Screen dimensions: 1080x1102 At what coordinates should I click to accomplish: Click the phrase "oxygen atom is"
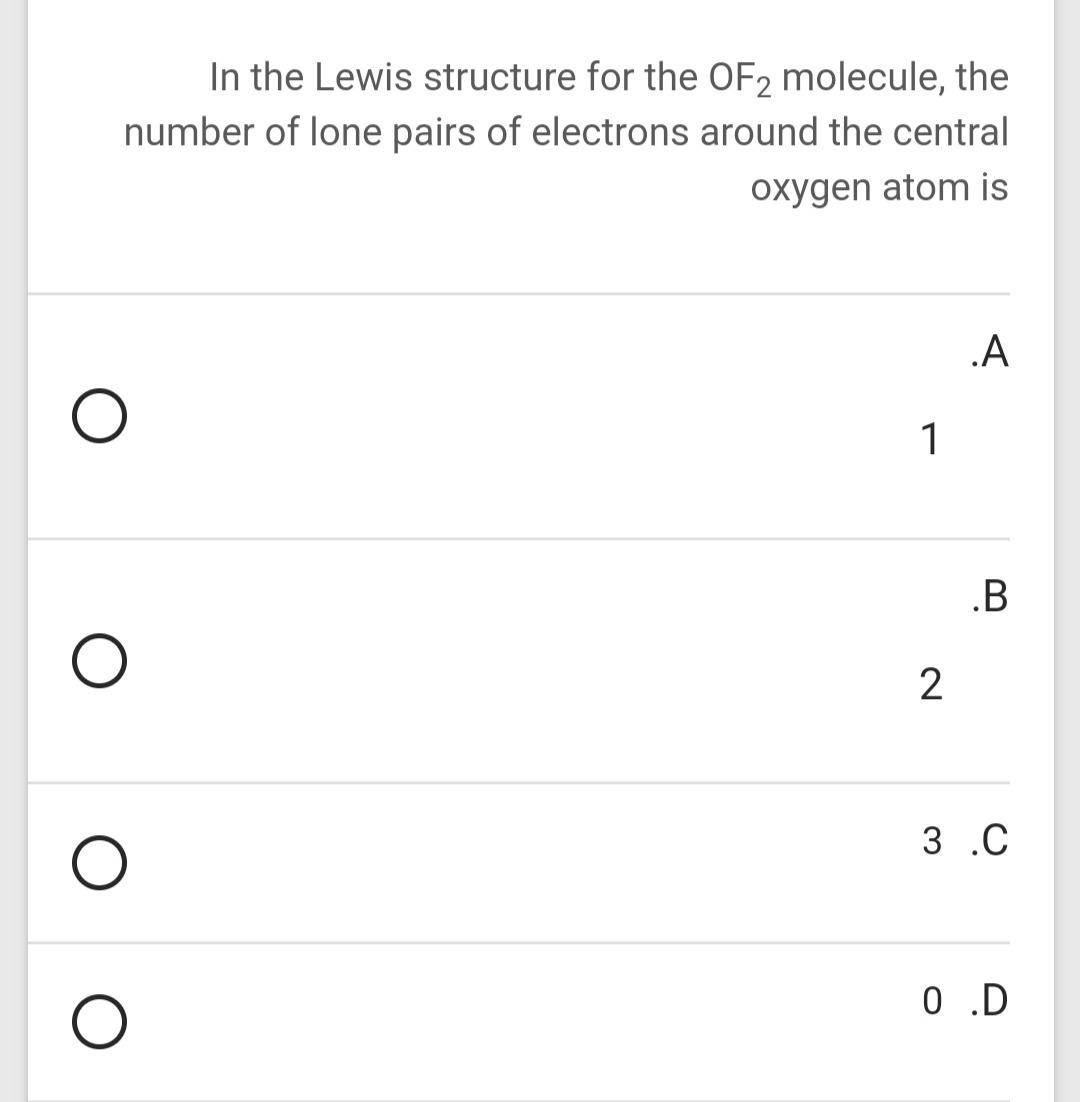coord(879,187)
